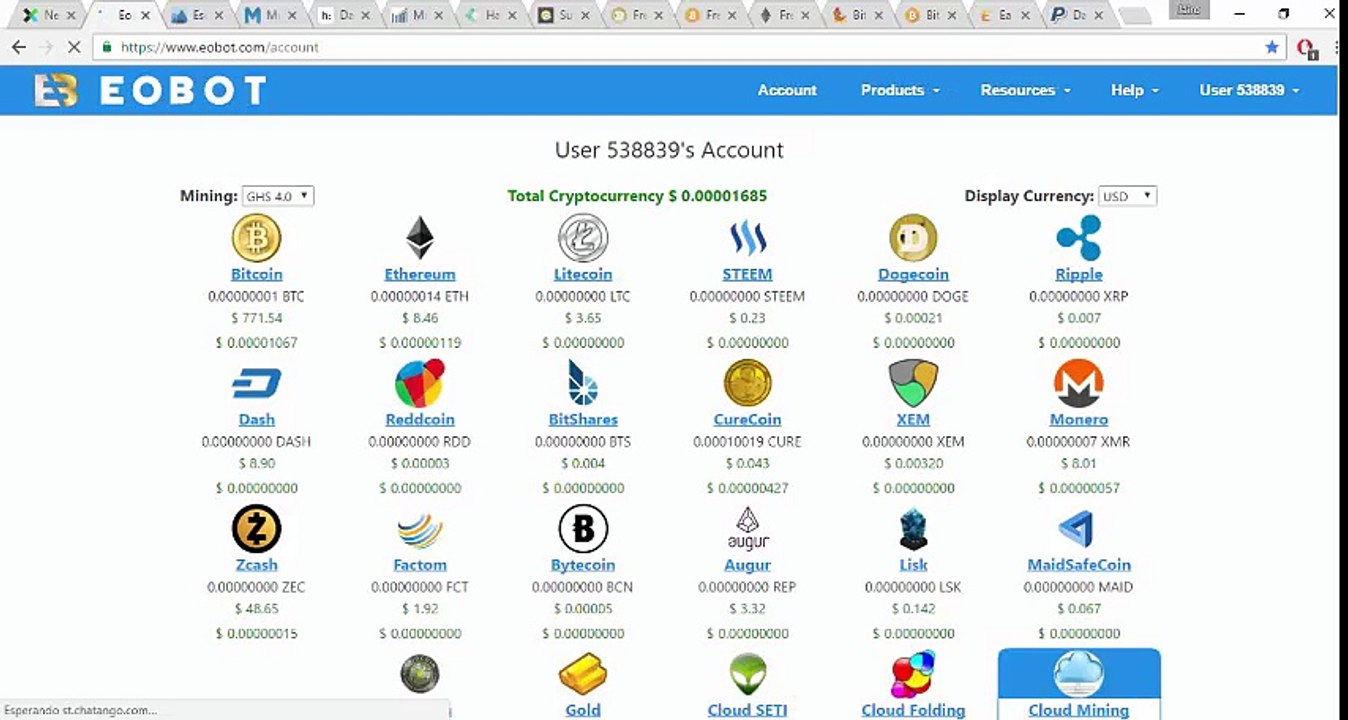1348x720 pixels.
Task: Click the Litecoin coin icon
Action: 583,238
